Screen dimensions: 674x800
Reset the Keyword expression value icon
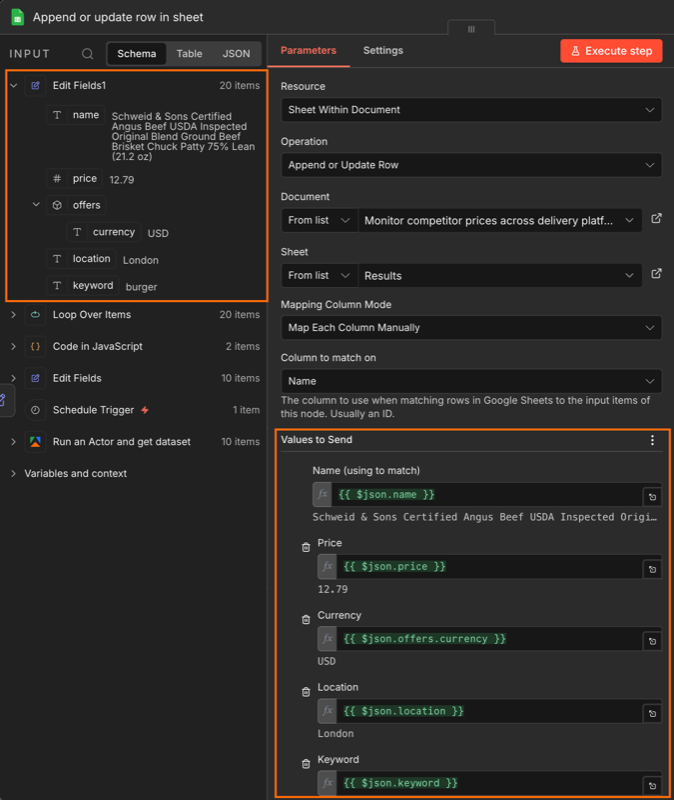pyautogui.click(x=652, y=786)
